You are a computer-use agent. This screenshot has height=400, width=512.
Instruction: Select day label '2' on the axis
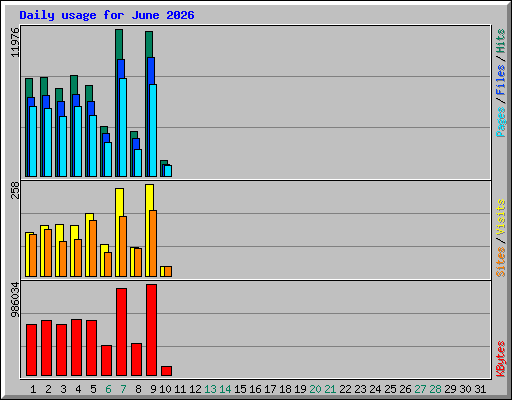click(48, 389)
